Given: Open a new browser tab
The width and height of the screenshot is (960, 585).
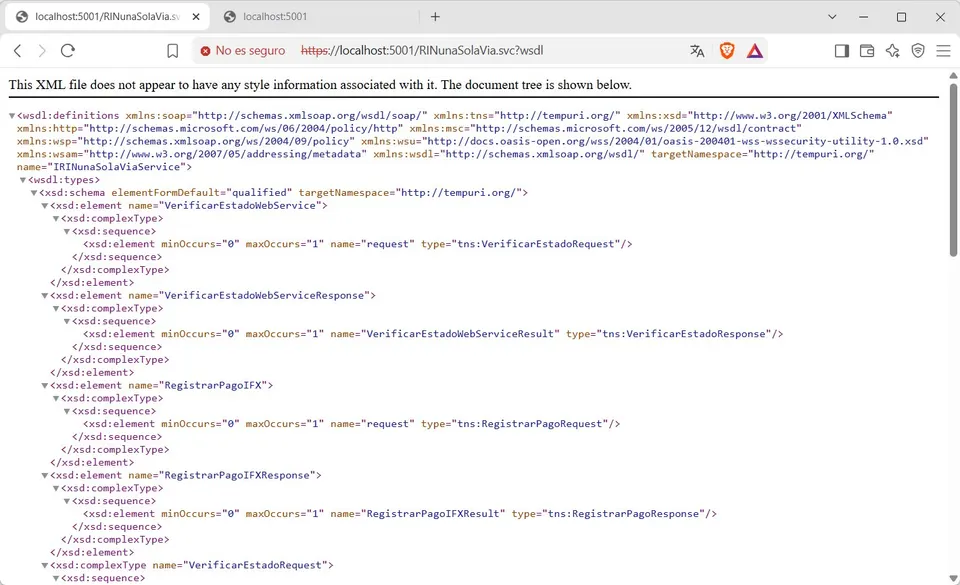Looking at the screenshot, I should point(435,17).
